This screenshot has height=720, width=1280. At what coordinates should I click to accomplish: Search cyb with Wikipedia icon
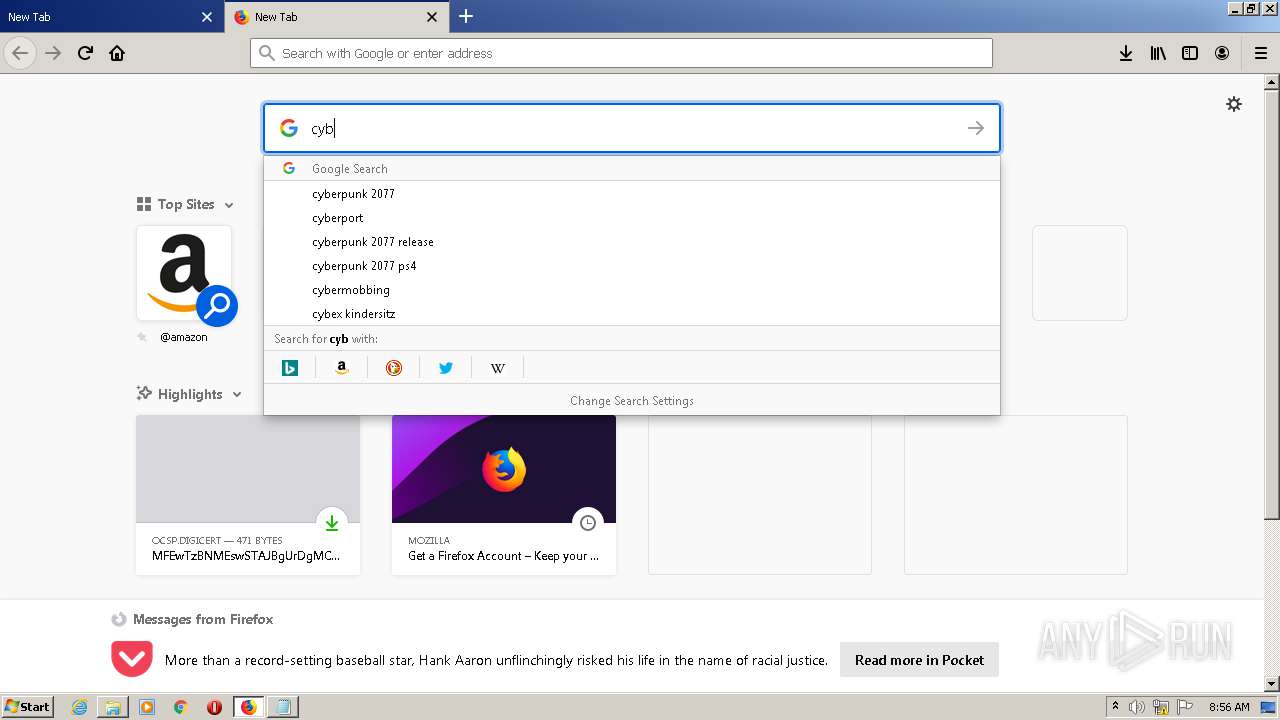click(x=498, y=368)
